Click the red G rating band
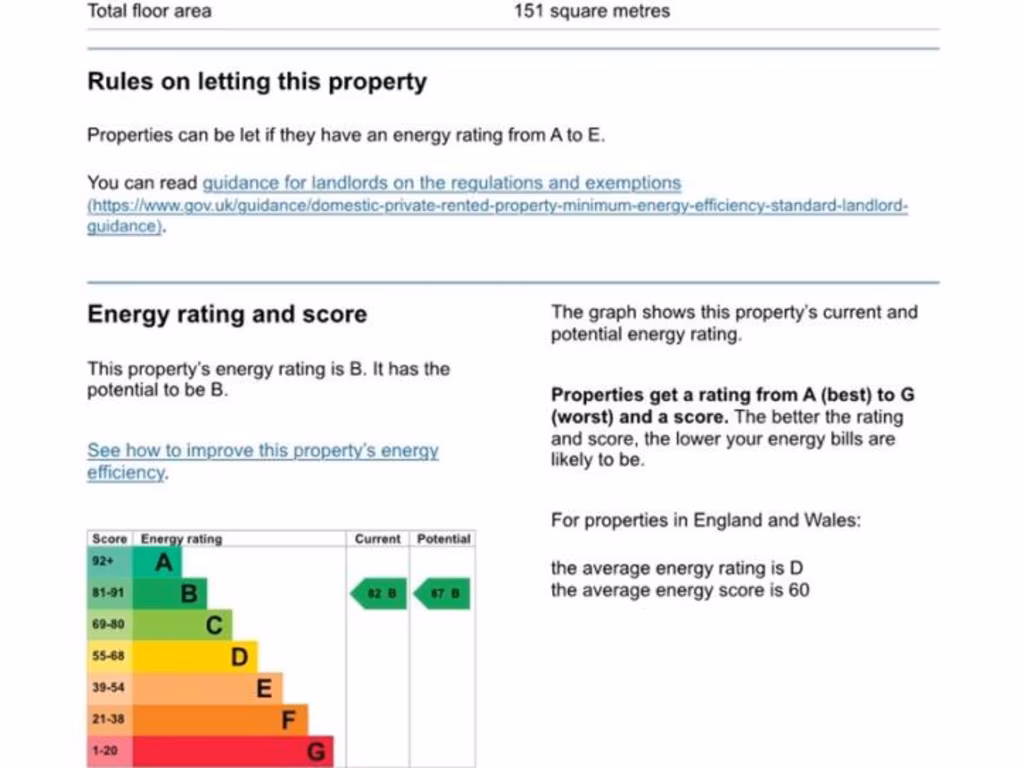 (x=233, y=751)
